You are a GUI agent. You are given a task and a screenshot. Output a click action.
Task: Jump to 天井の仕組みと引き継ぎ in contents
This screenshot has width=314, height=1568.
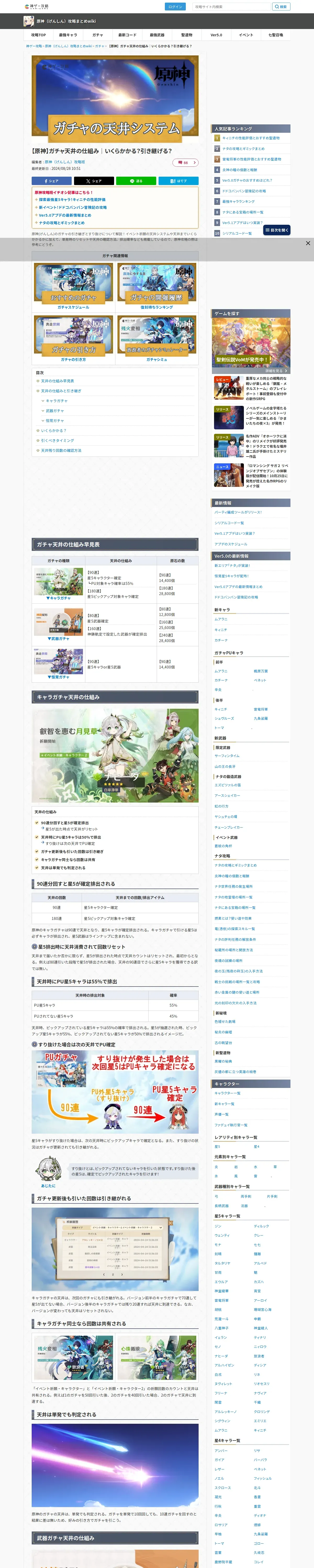click(61, 391)
